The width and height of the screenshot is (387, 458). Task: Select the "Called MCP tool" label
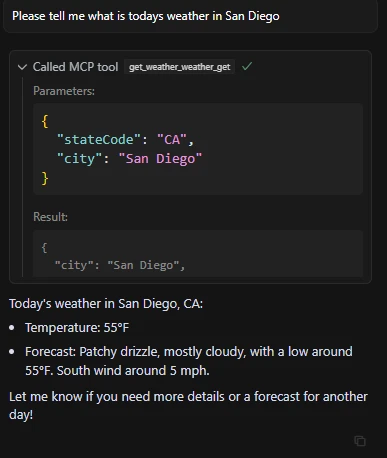[x=75, y=67]
